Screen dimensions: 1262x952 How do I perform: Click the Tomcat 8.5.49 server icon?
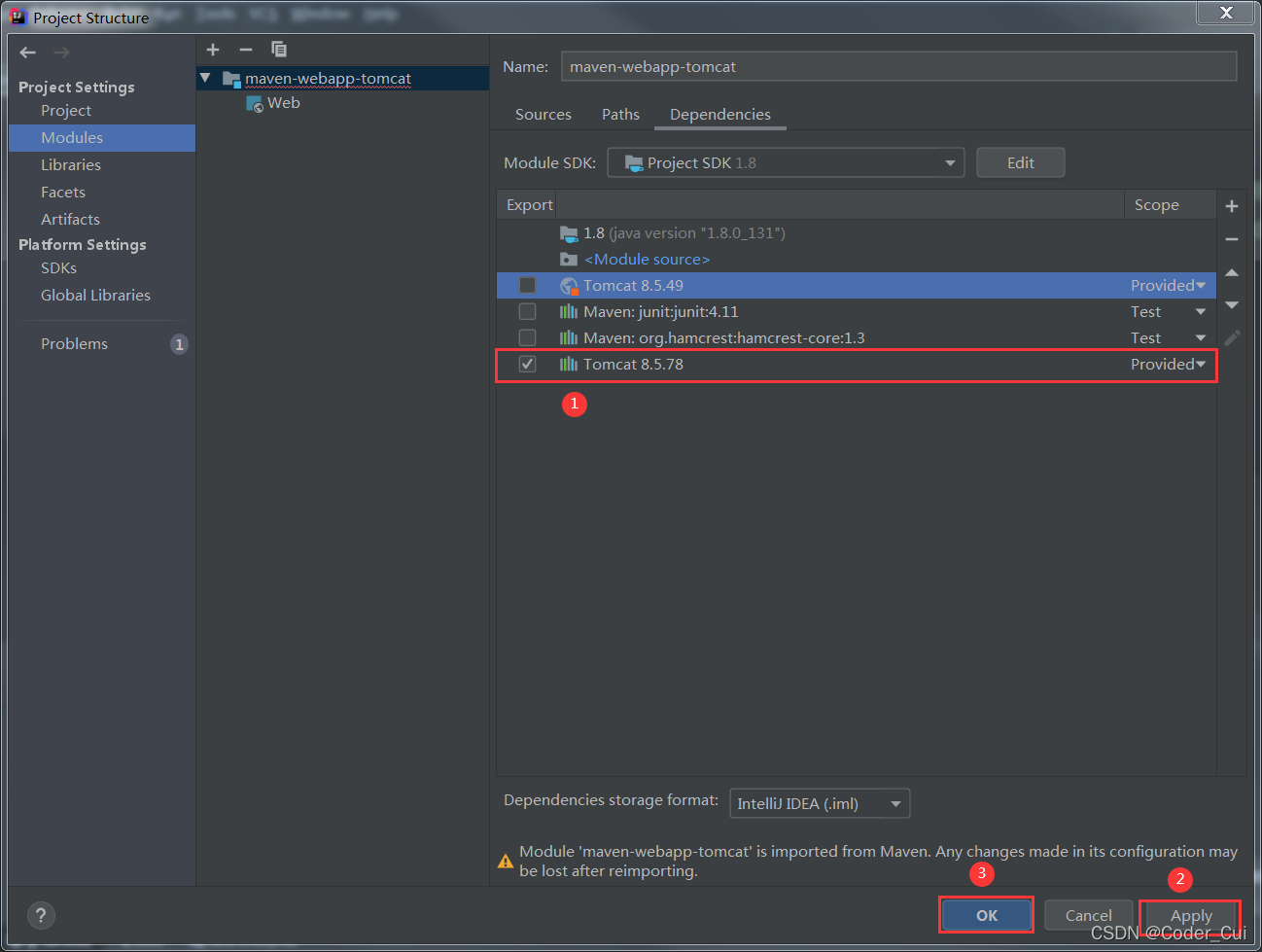tap(569, 286)
